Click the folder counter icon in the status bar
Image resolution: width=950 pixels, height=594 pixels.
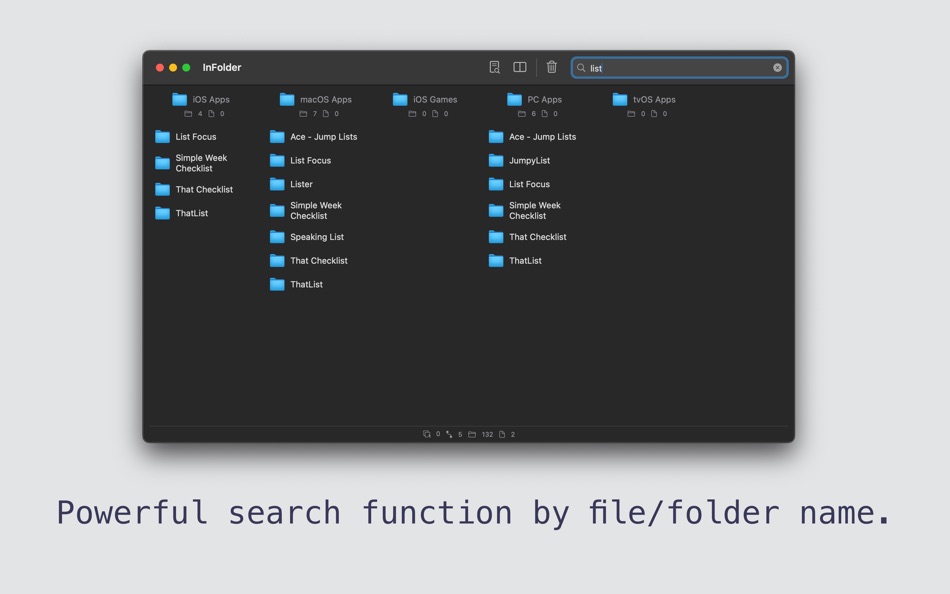pyautogui.click(x=470, y=434)
